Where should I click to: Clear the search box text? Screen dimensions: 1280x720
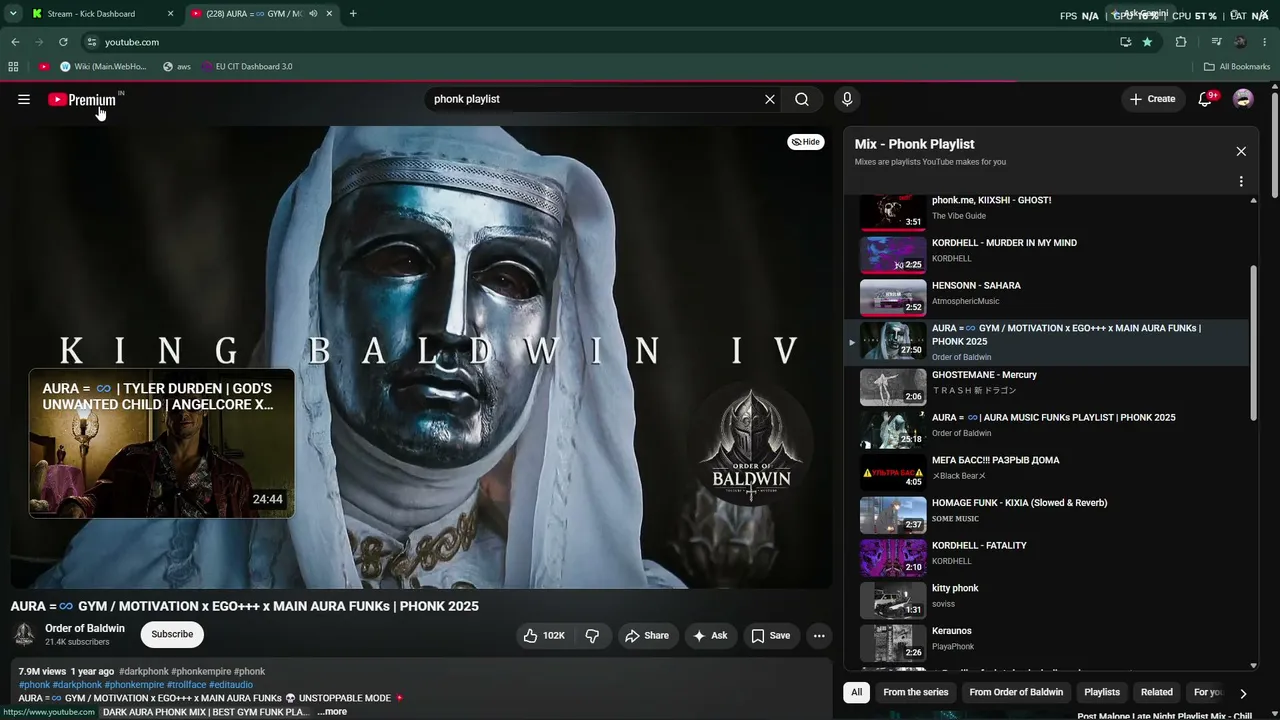pos(770,99)
